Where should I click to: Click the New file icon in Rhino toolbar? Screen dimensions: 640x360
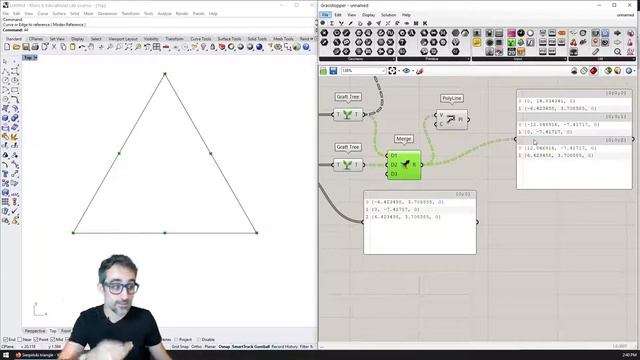(x=7, y=47)
